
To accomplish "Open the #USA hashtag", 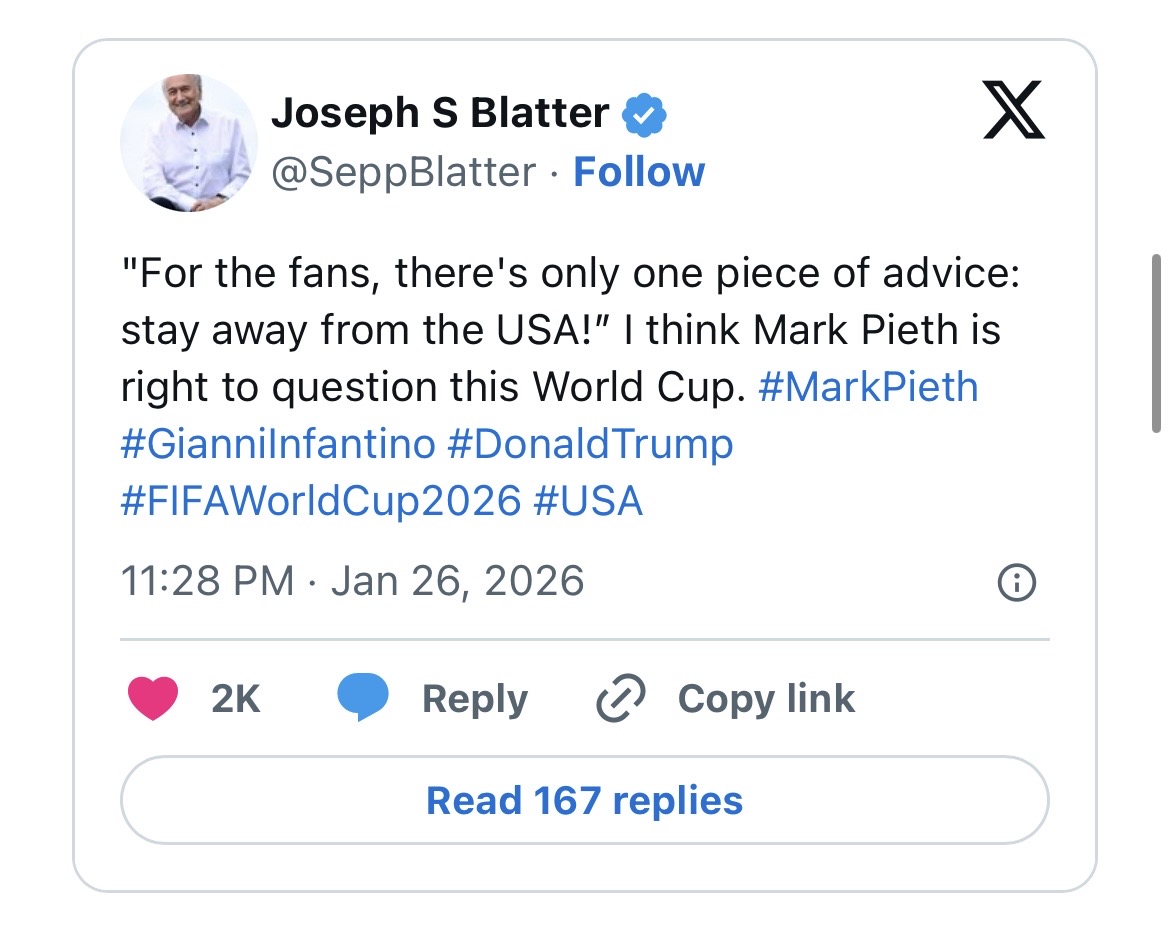I will [x=588, y=500].
